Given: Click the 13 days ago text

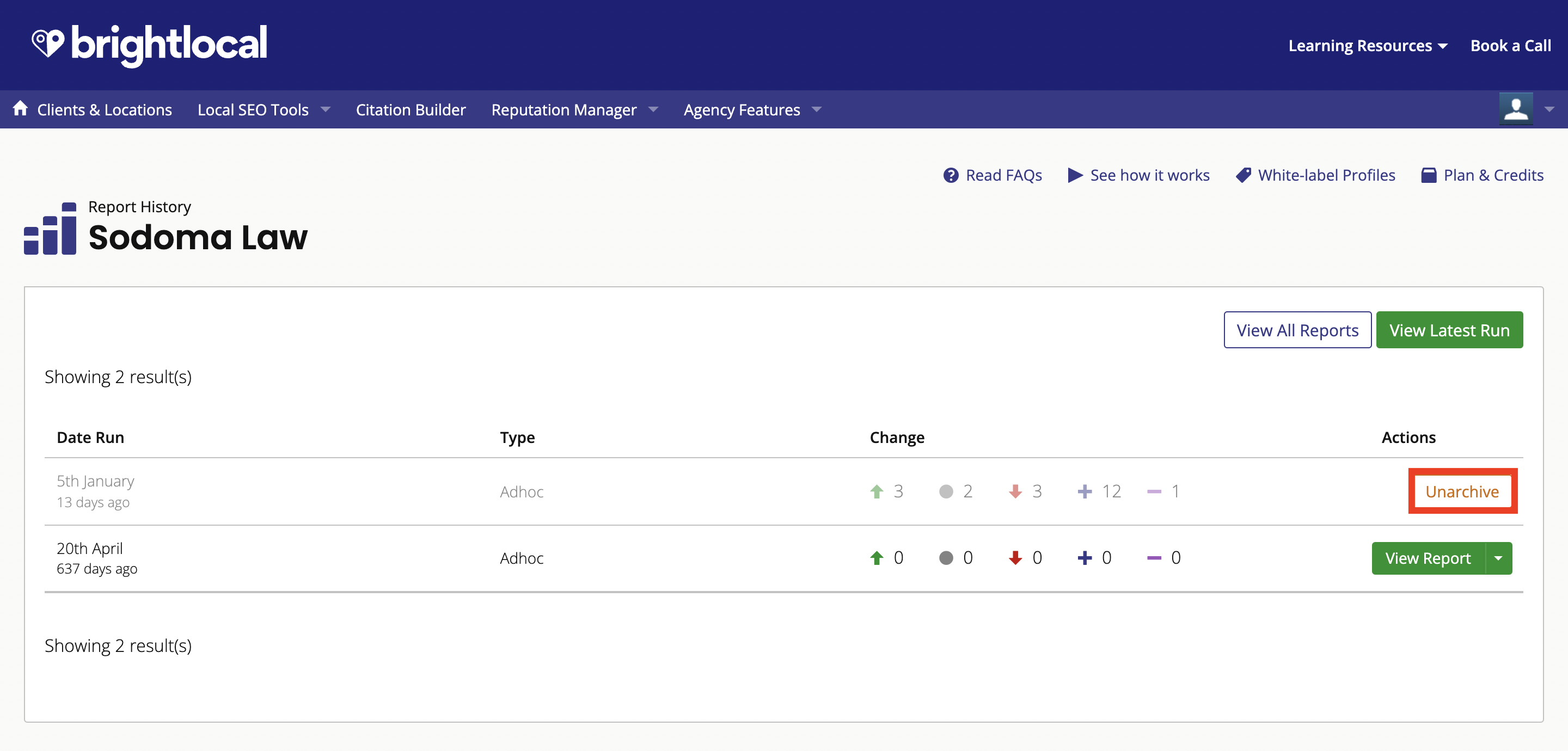Looking at the screenshot, I should coord(93,502).
